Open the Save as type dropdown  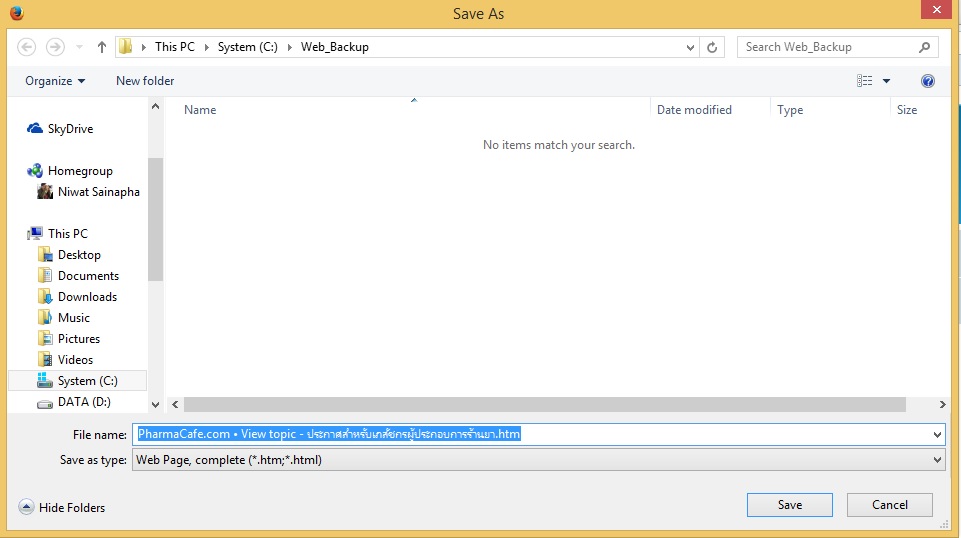pos(540,460)
